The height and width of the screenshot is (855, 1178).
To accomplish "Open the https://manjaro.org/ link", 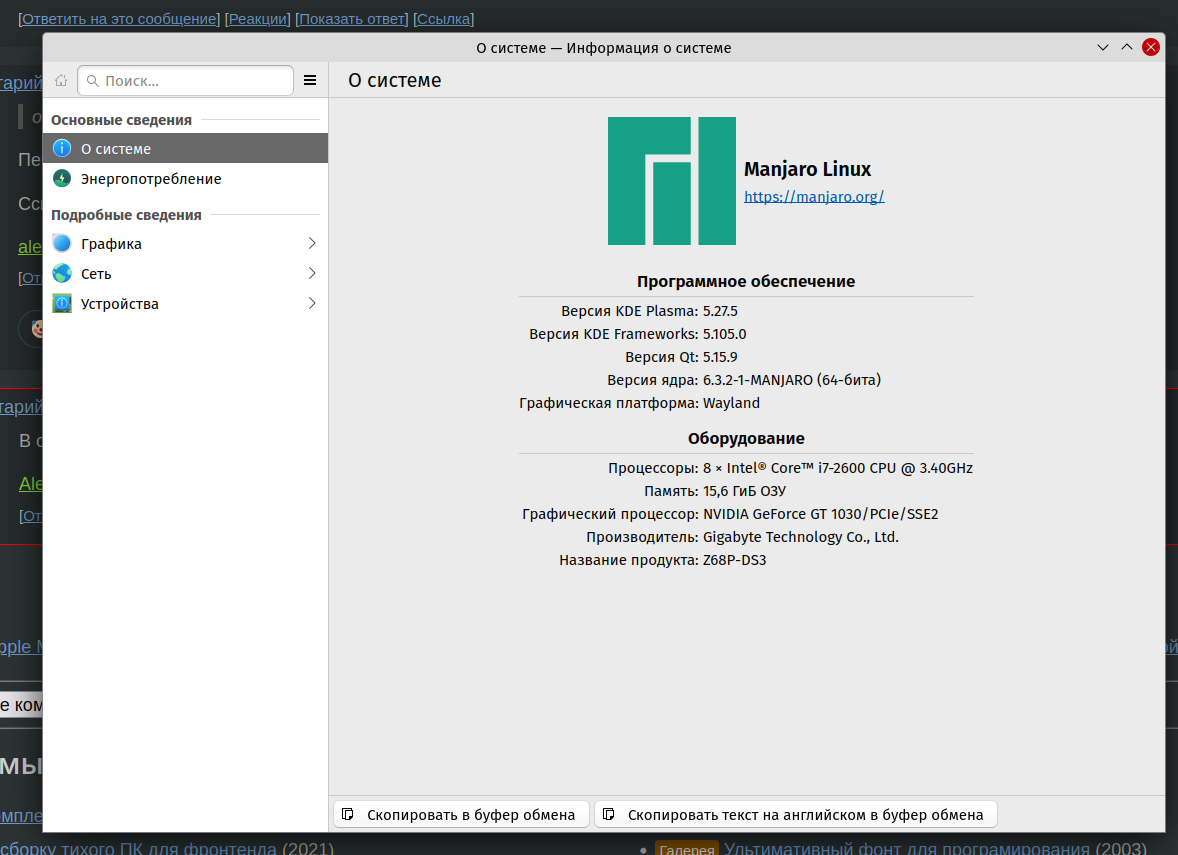I will [x=814, y=197].
